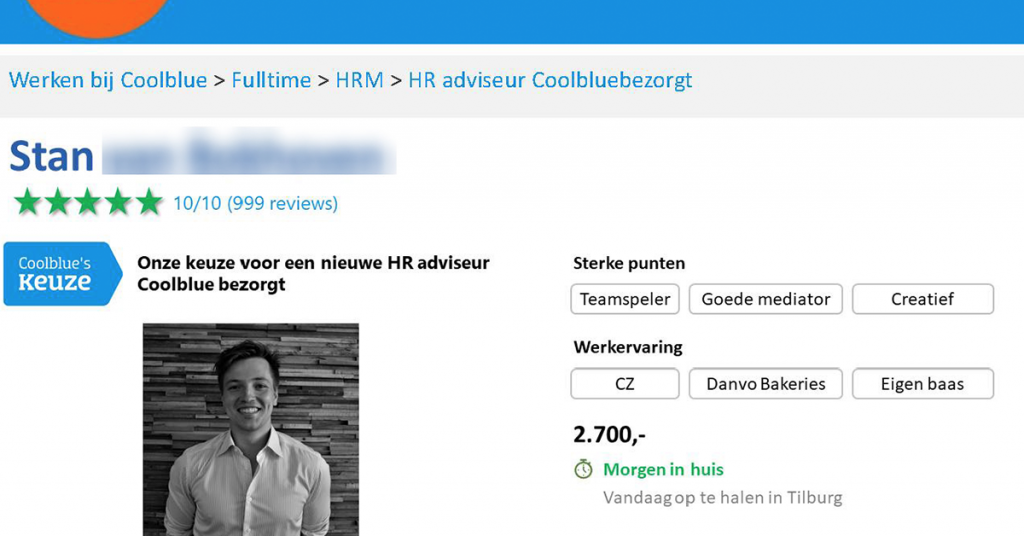Open the candidate's black-and-white profile photo

250,428
